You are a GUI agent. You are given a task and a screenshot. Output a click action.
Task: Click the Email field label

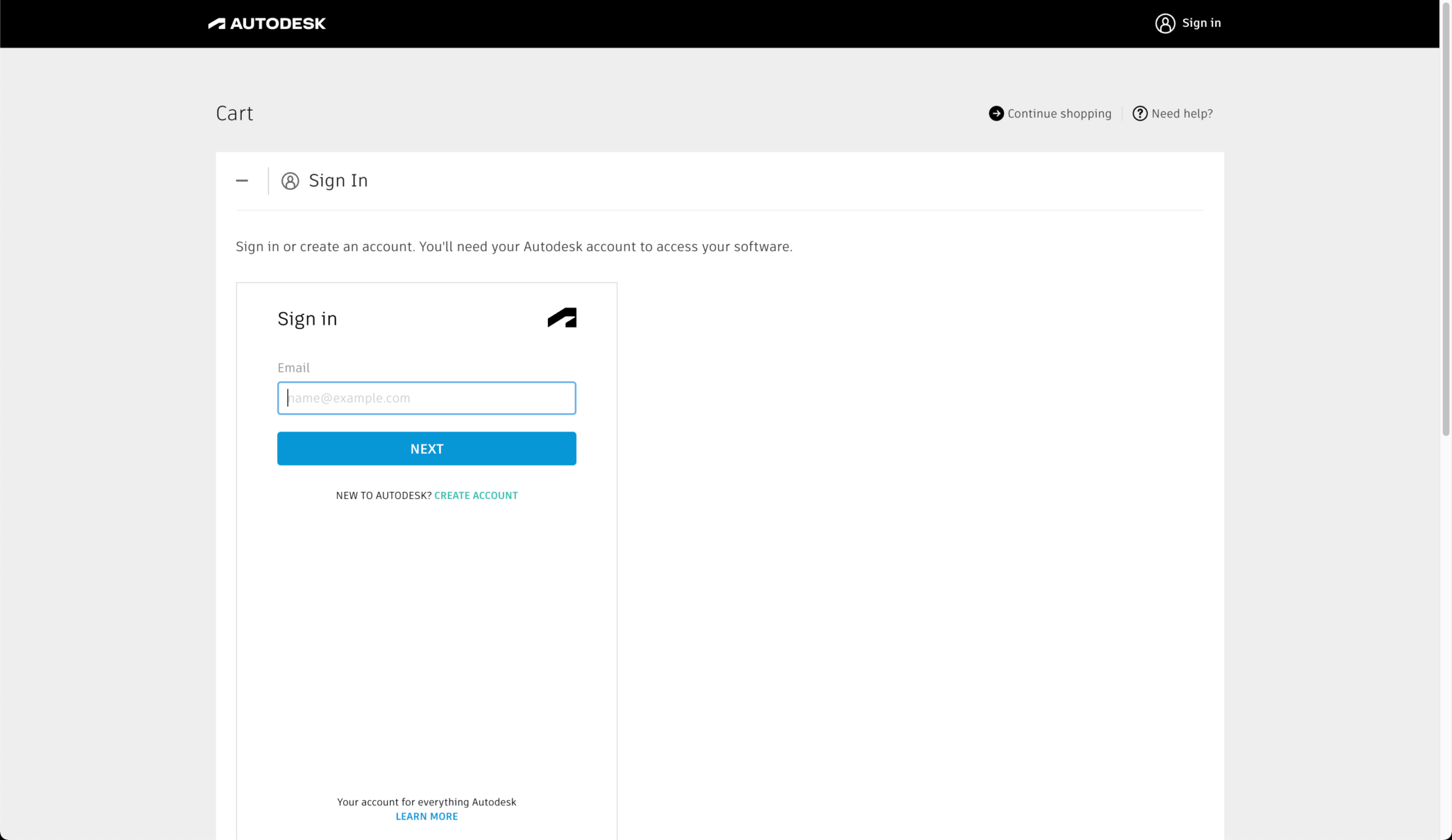(x=294, y=368)
